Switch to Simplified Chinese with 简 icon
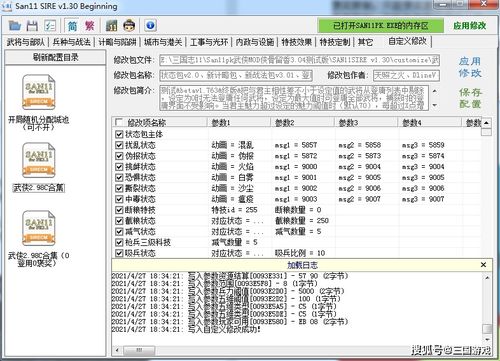Viewport: 500px width, 361px height. (x=72, y=26)
